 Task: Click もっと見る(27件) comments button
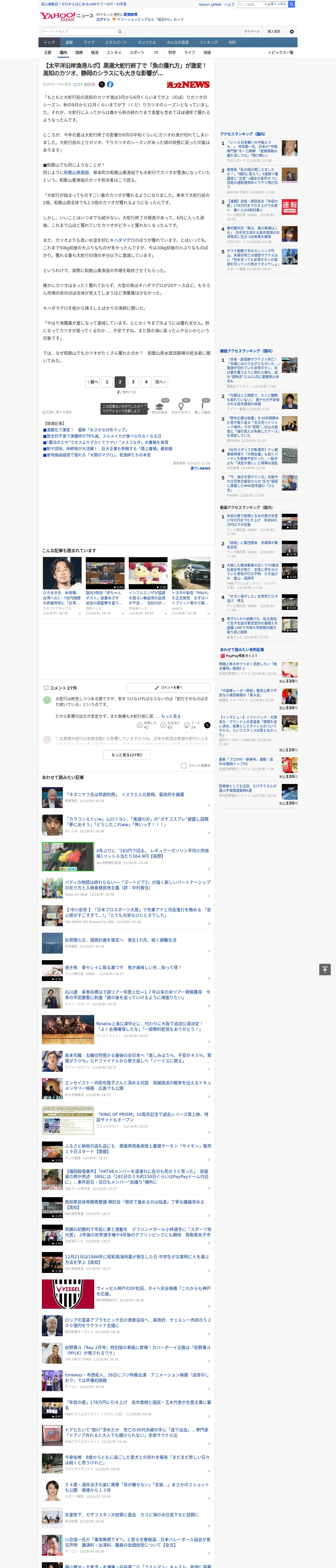(x=127, y=755)
